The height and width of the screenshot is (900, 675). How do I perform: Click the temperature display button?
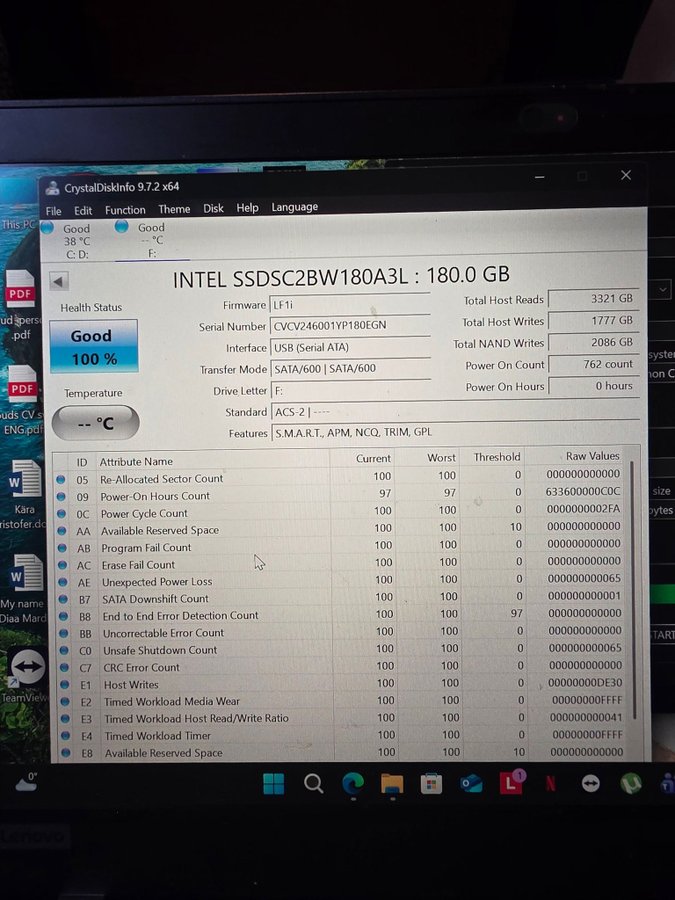point(95,423)
